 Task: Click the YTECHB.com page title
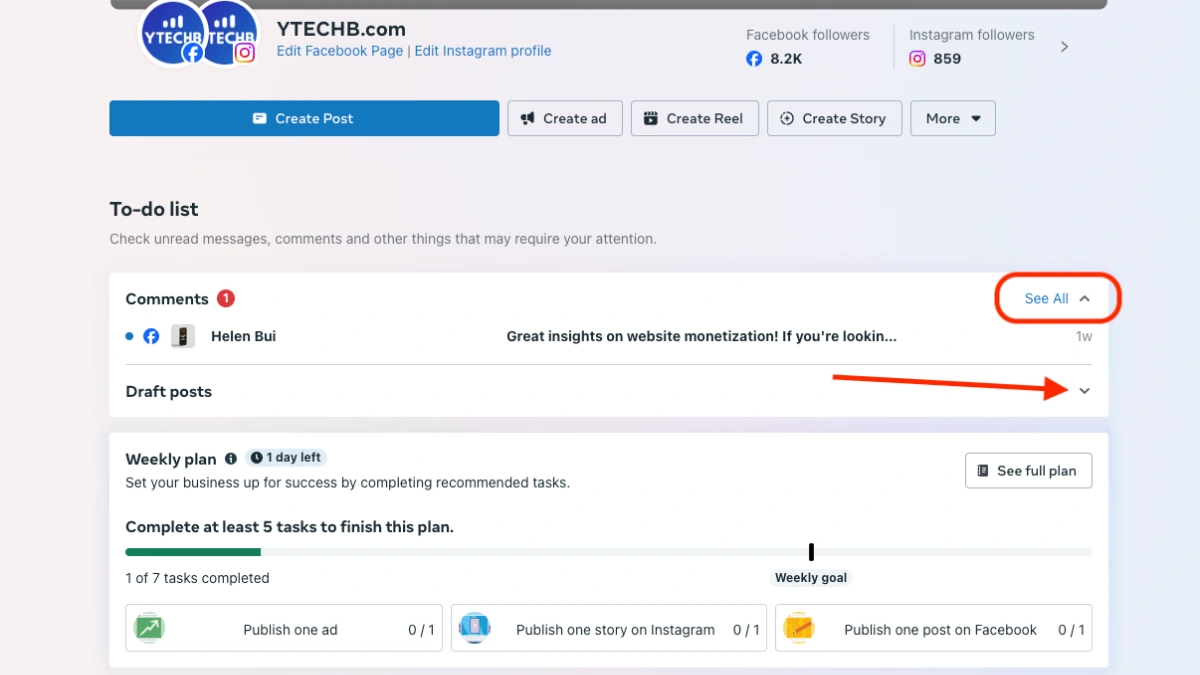[341, 29]
